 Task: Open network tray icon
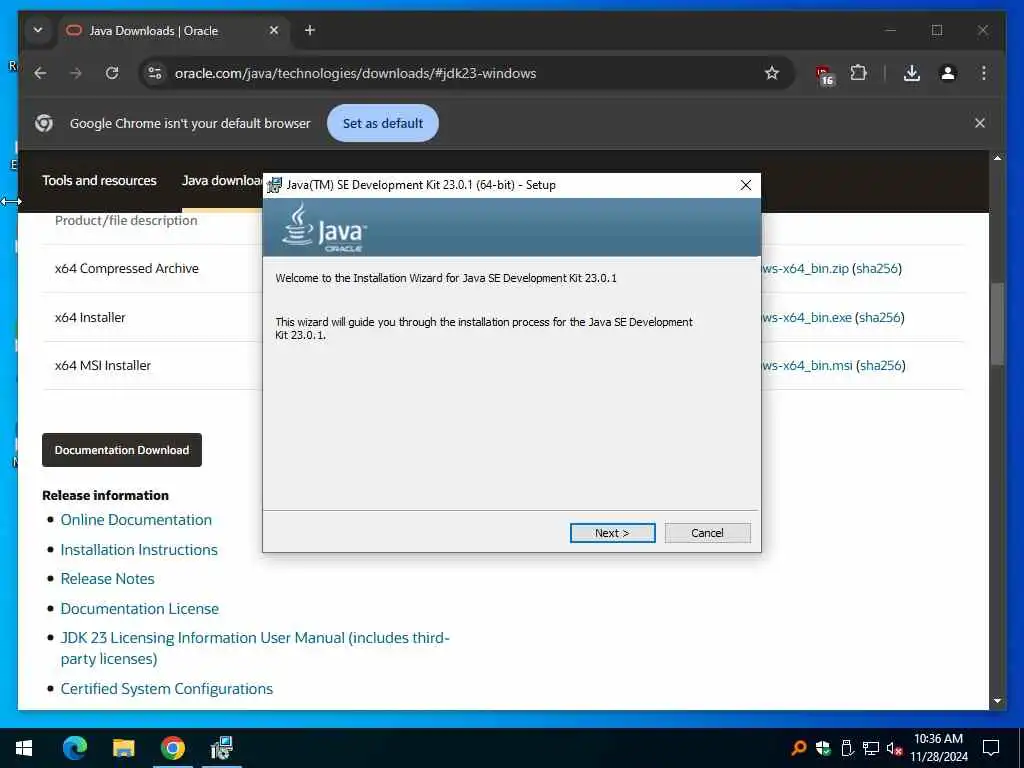871,748
